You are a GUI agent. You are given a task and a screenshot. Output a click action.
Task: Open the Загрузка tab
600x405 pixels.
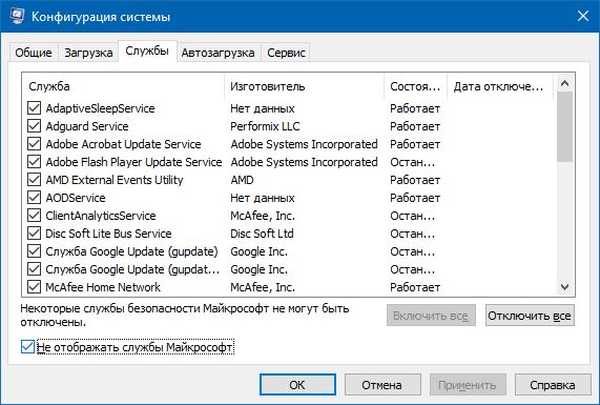[88, 53]
